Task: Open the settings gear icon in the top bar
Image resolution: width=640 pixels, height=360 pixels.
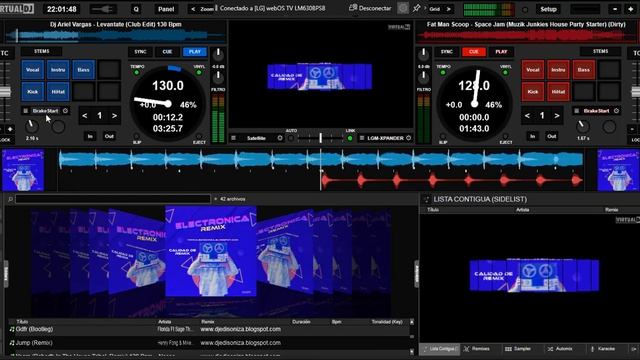Action: coord(403,8)
